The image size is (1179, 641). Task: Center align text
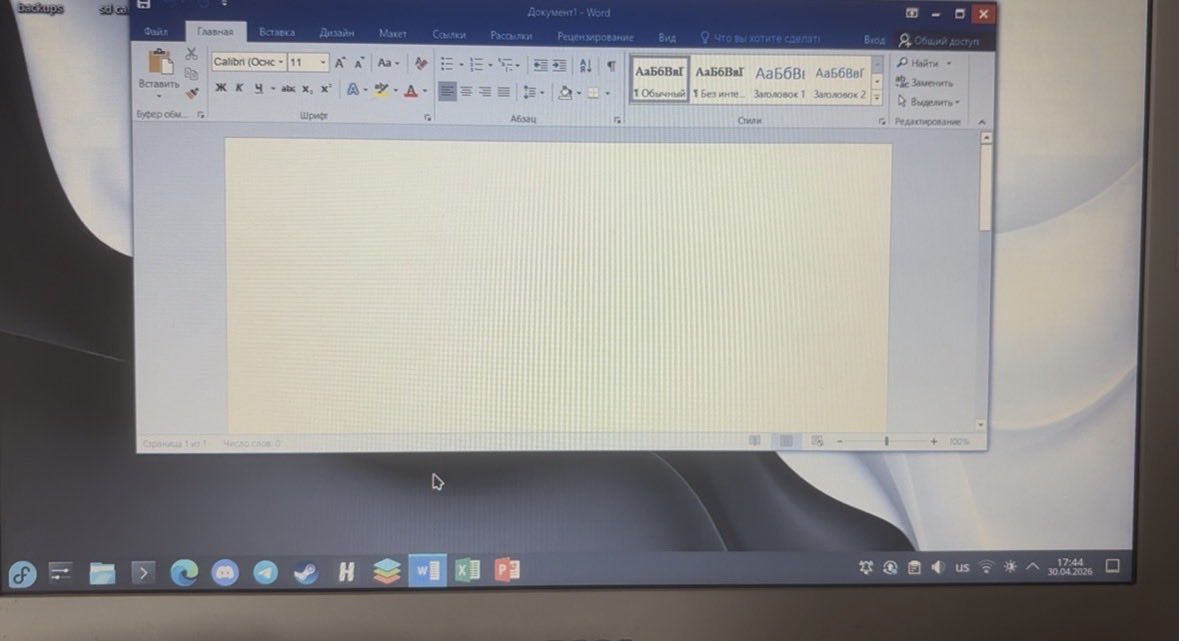point(466,92)
